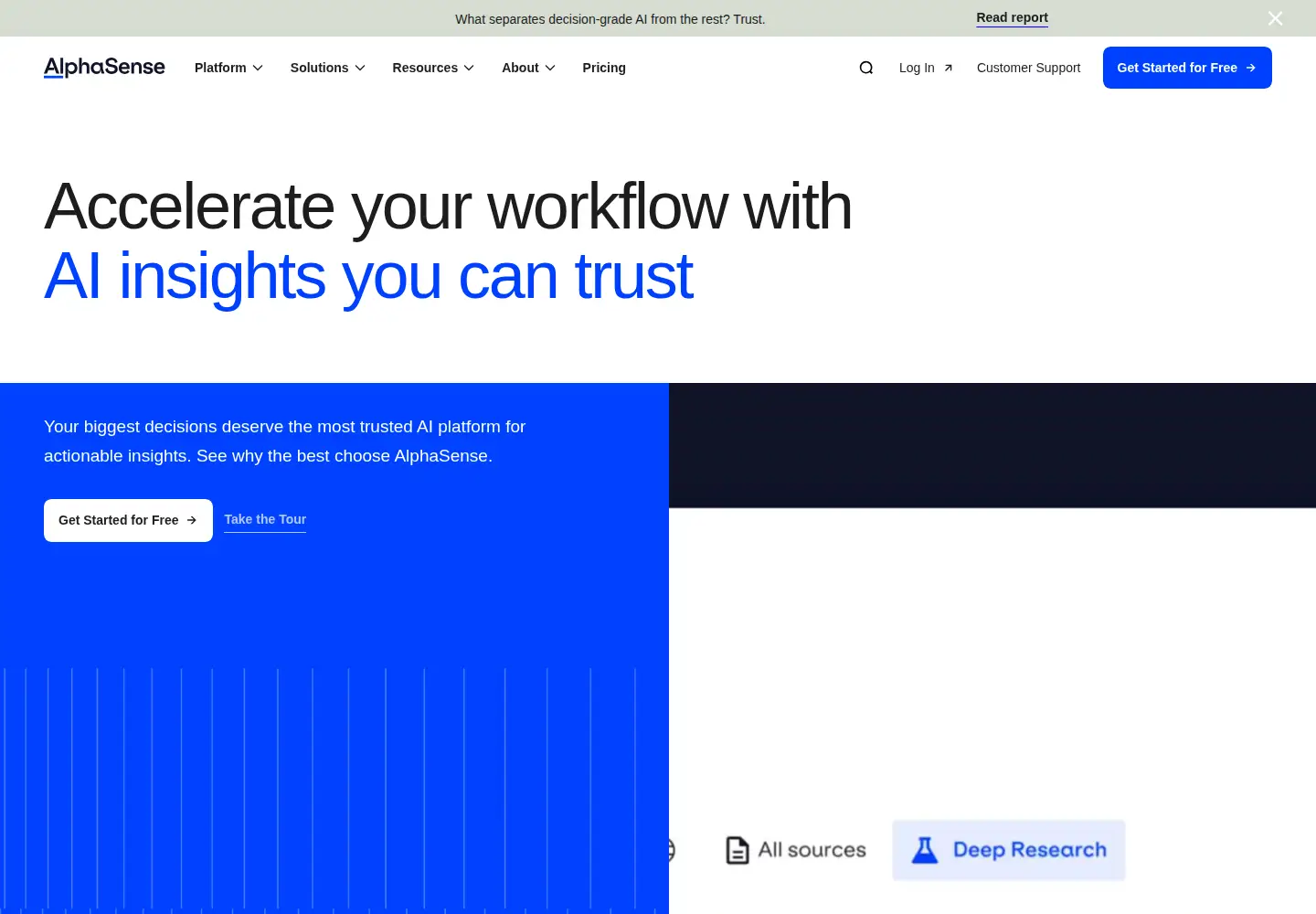1316x914 pixels.
Task: Click header Get Started for Free button
Action: 1187,68
